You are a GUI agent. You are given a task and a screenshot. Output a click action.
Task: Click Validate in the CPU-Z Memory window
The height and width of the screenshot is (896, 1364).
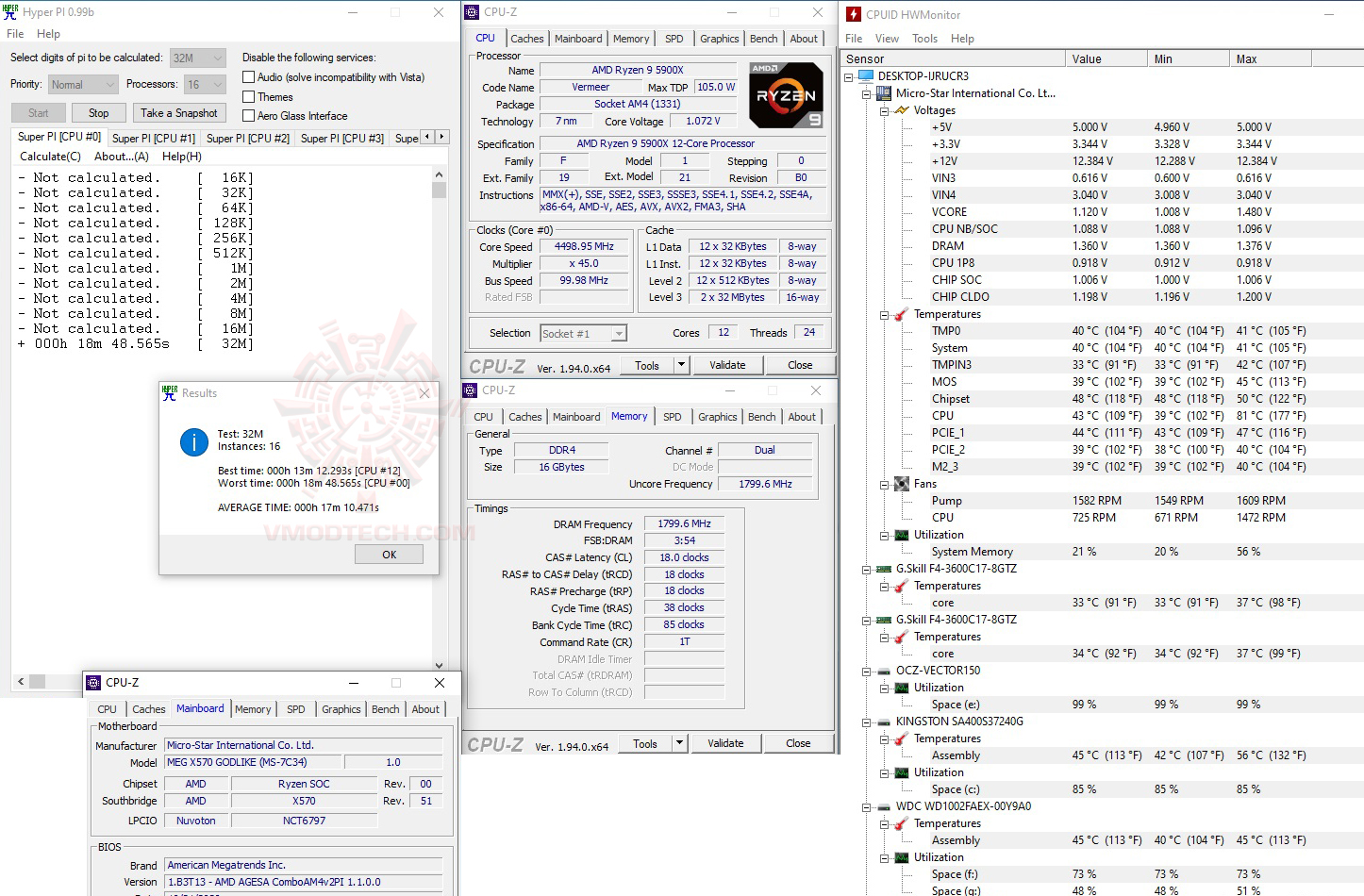pyautogui.click(x=725, y=743)
